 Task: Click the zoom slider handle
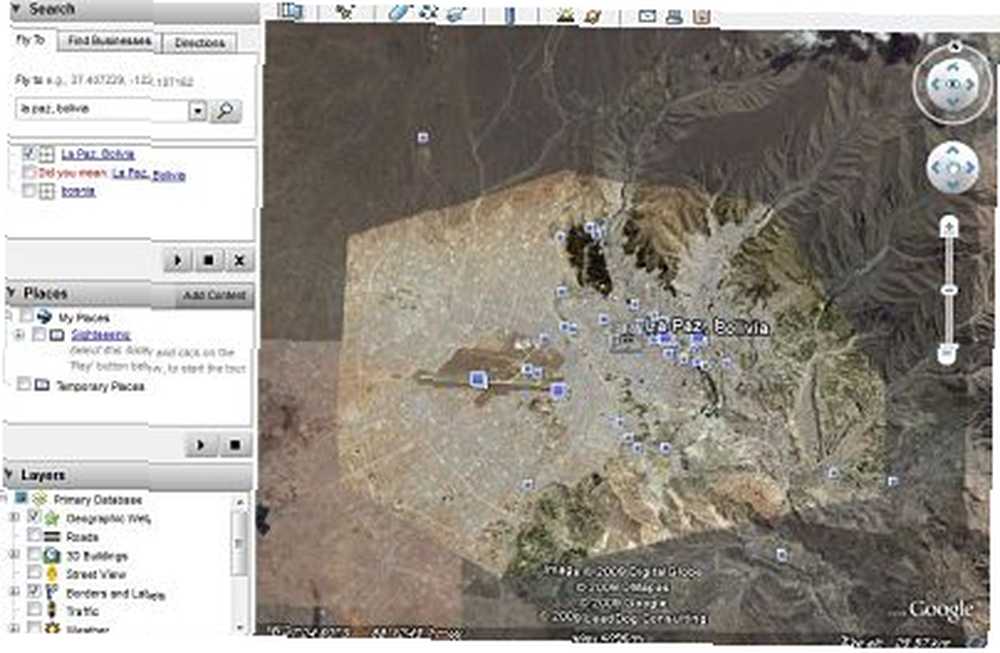click(949, 290)
